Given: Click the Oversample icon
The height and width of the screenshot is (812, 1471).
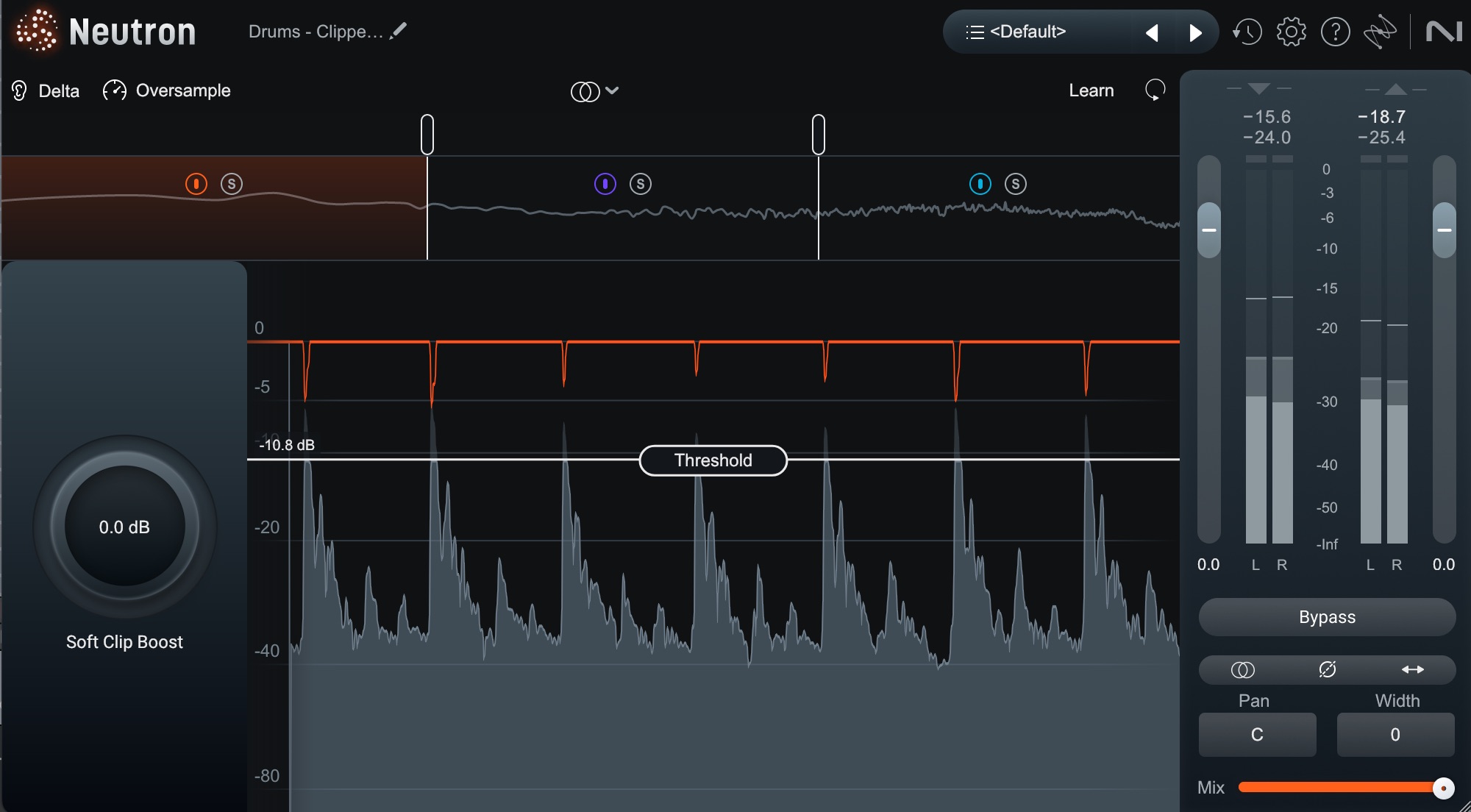Looking at the screenshot, I should coord(115,90).
